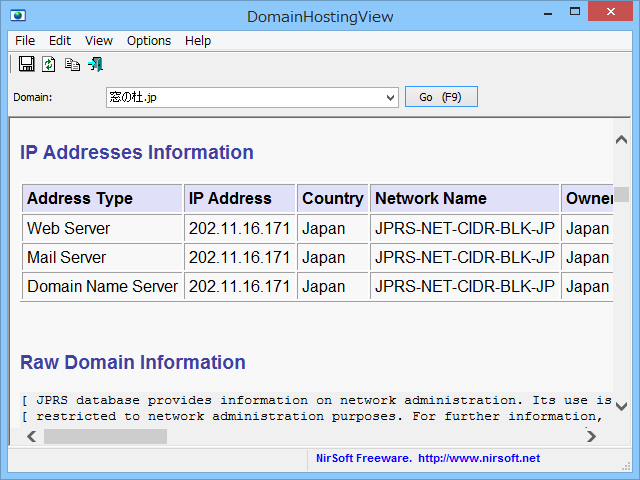Click the Mail Server cell
This screenshot has height=480, width=640.
[102, 258]
